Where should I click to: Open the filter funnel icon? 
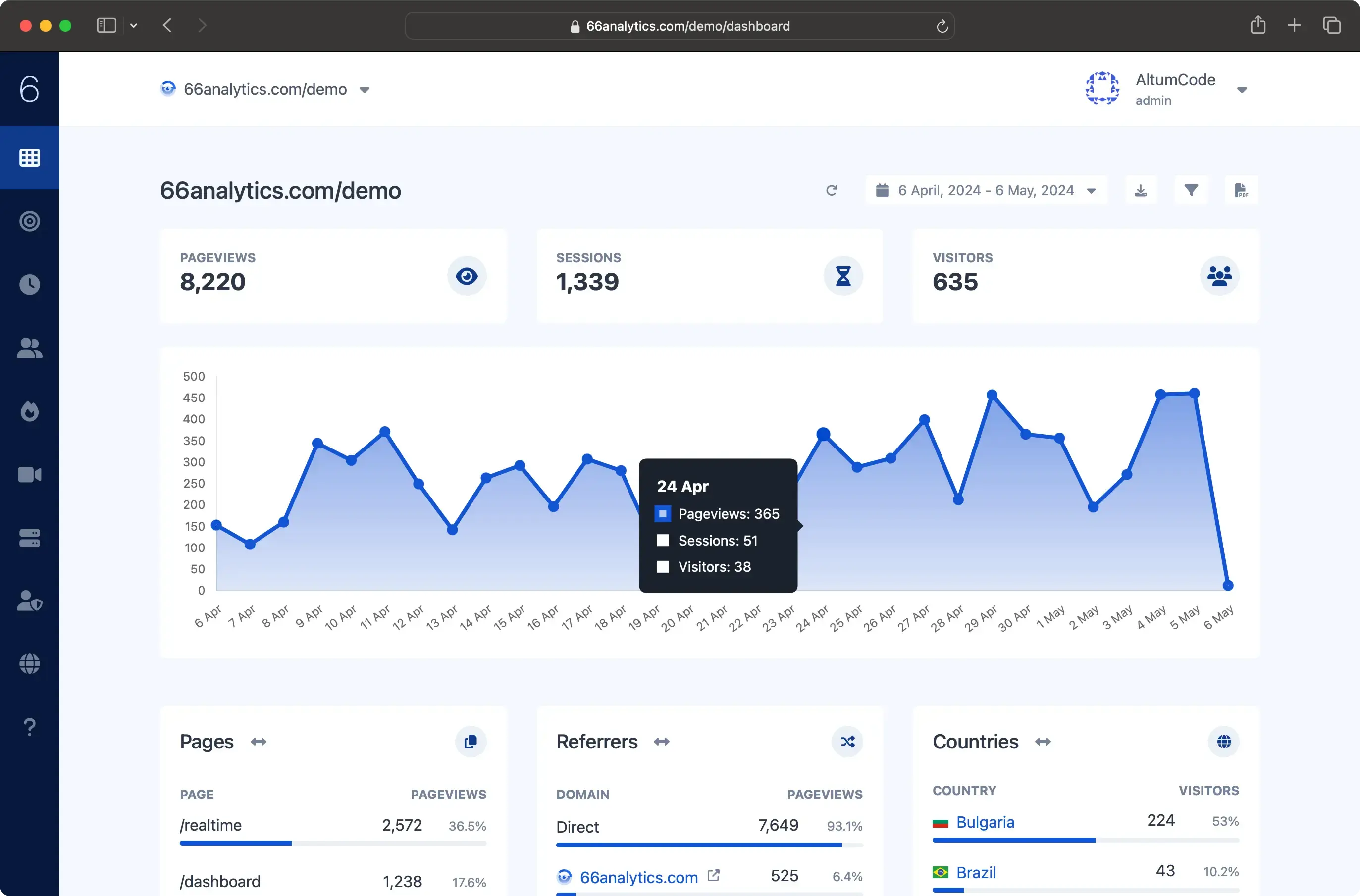coord(1191,190)
